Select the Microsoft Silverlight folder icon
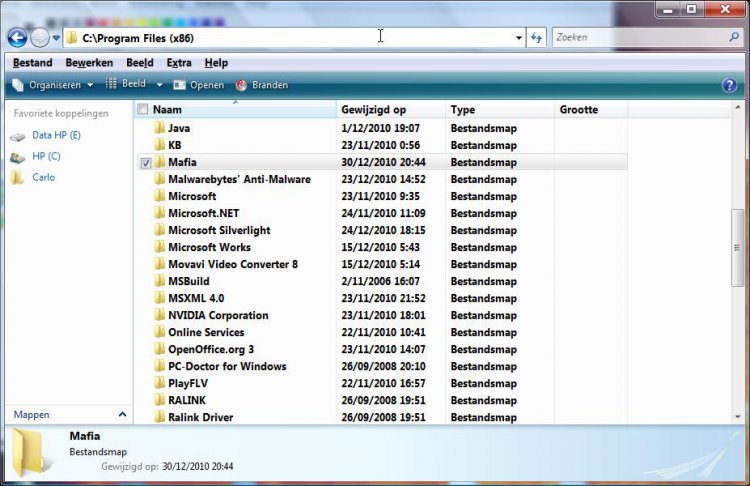The width and height of the screenshot is (750, 486). click(x=160, y=230)
